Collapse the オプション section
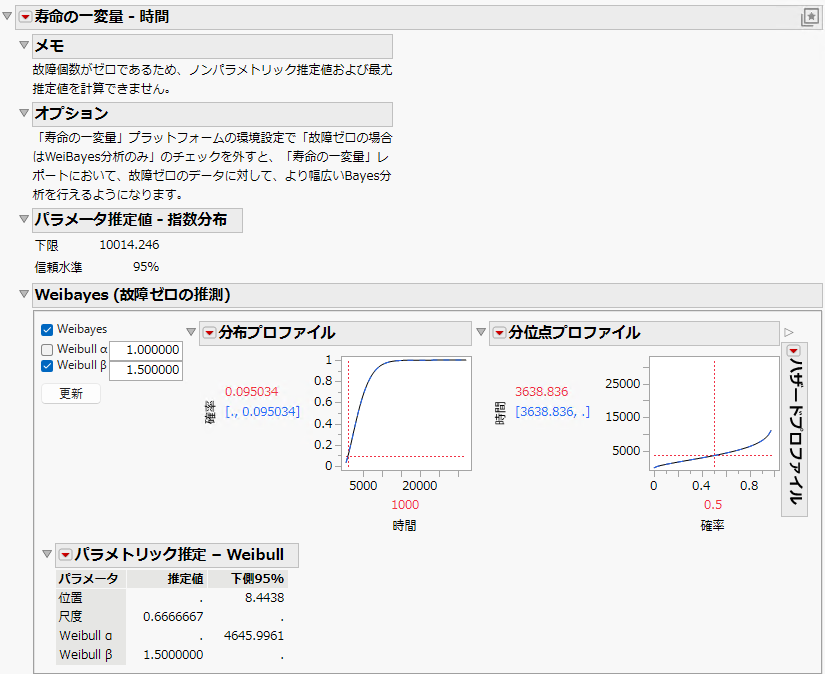This screenshot has height=674, width=825. [24, 113]
